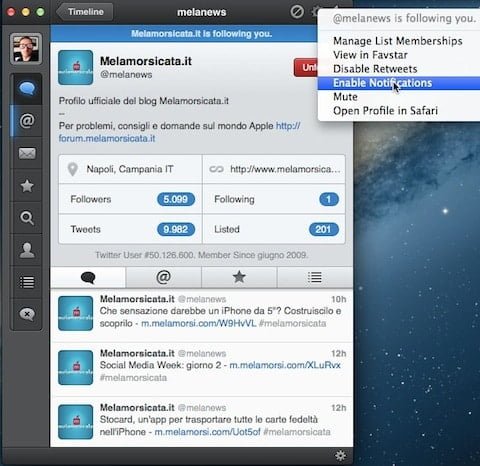
Task: Open Direct Messages envelope icon
Action: click(27, 153)
